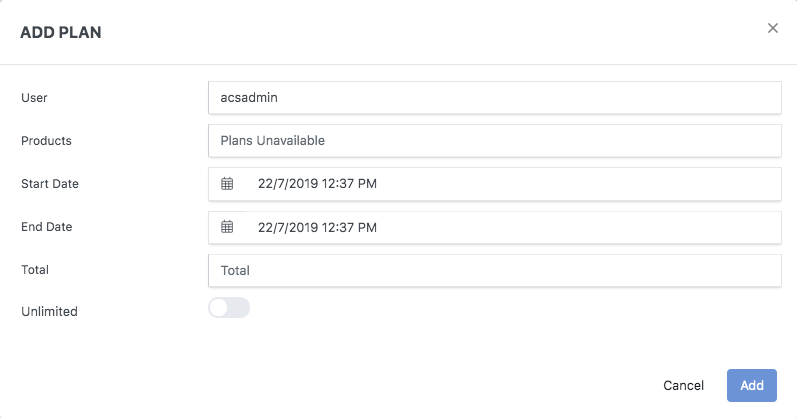Click the User field label
Viewport: 797px width, 418px height.
[34, 98]
